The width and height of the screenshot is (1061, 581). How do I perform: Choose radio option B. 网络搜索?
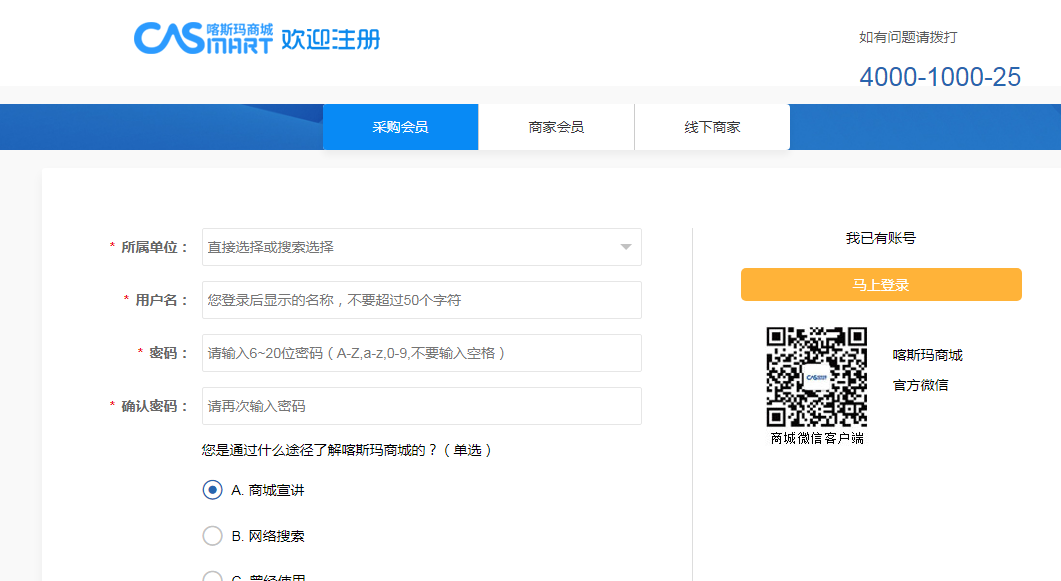coord(212,536)
